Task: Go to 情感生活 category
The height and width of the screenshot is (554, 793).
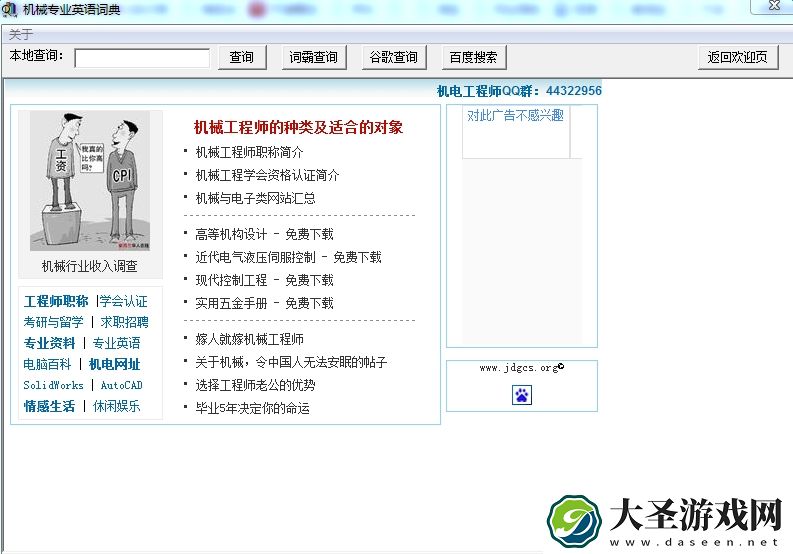Action: tap(49, 406)
